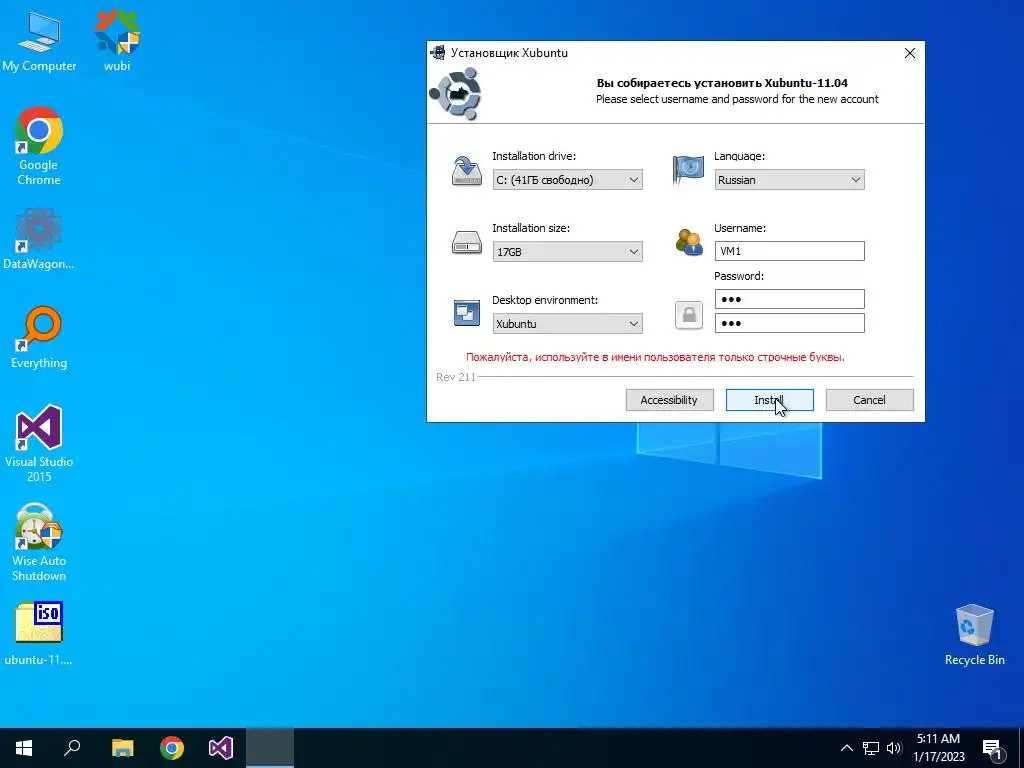The image size is (1024, 768).
Task: Open the Desktop environment dropdown
Action: (568, 323)
